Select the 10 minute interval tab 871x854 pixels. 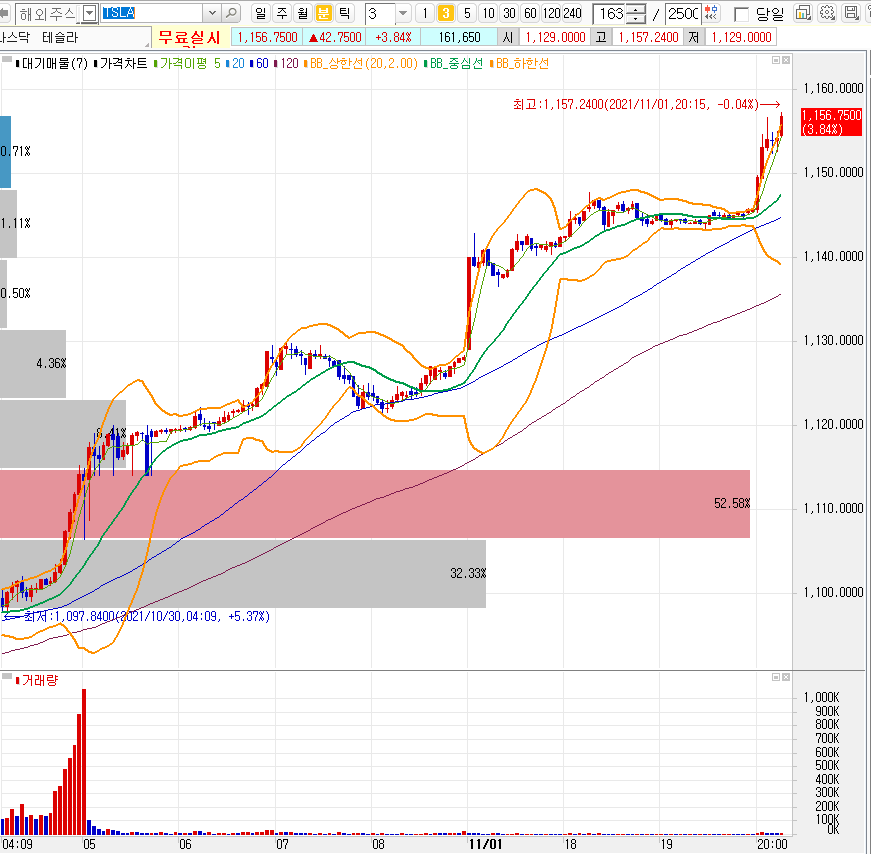(x=488, y=13)
